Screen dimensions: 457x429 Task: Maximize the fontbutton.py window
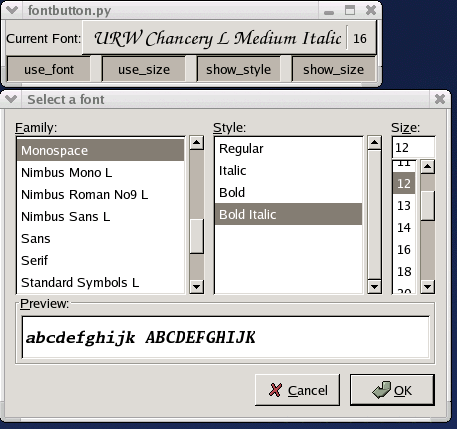pyautogui.click(x=350, y=10)
